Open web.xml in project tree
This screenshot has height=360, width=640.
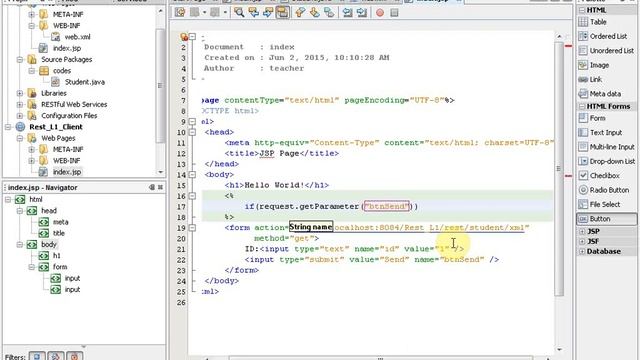(x=77, y=37)
